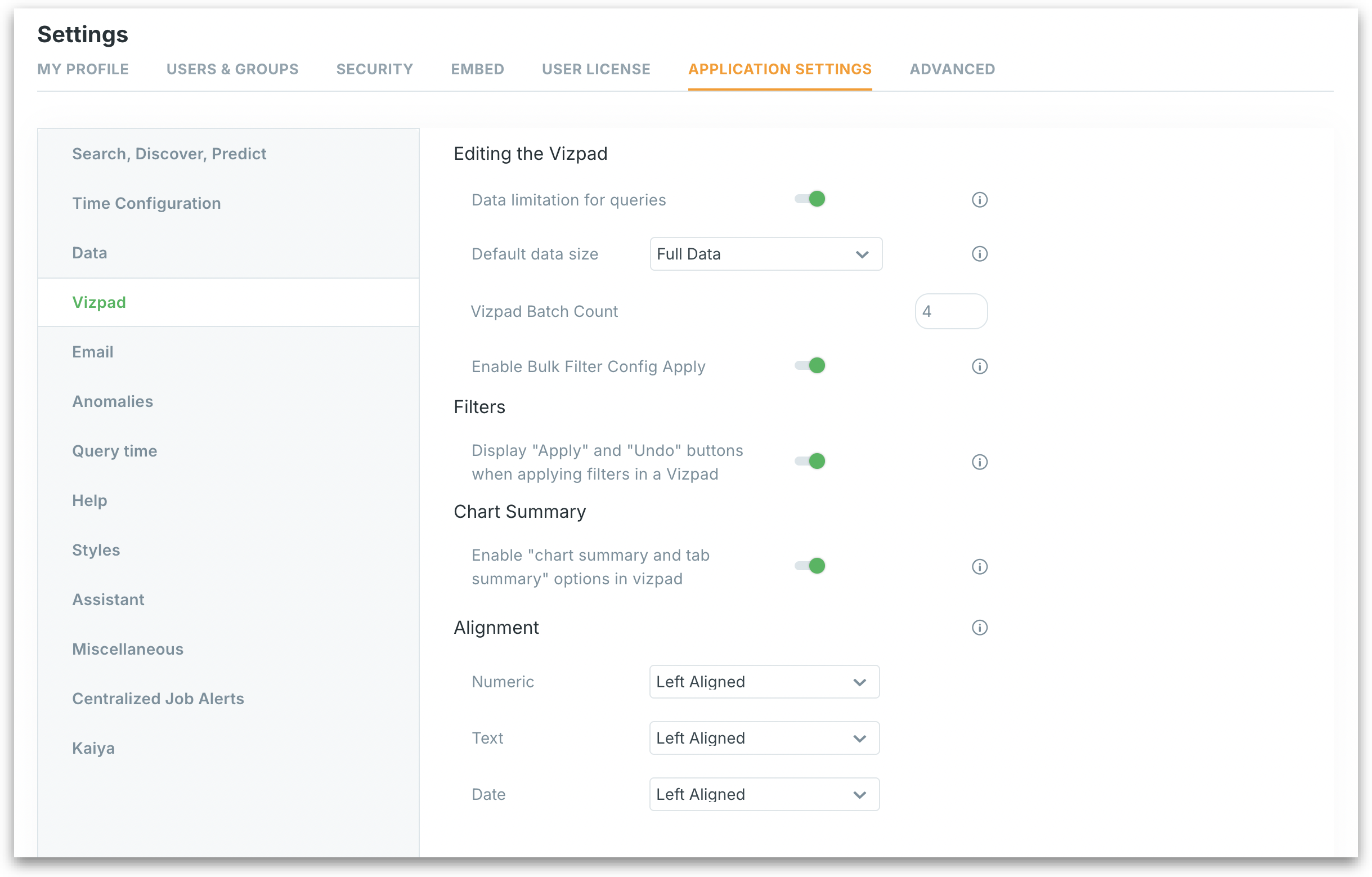Switch to the Users & Groups tab

(232, 70)
